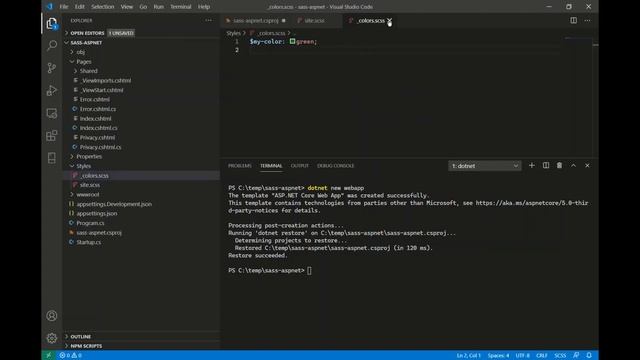Click the Split Editor Right icon
Viewport: 640px width, 360px height.
point(573,20)
